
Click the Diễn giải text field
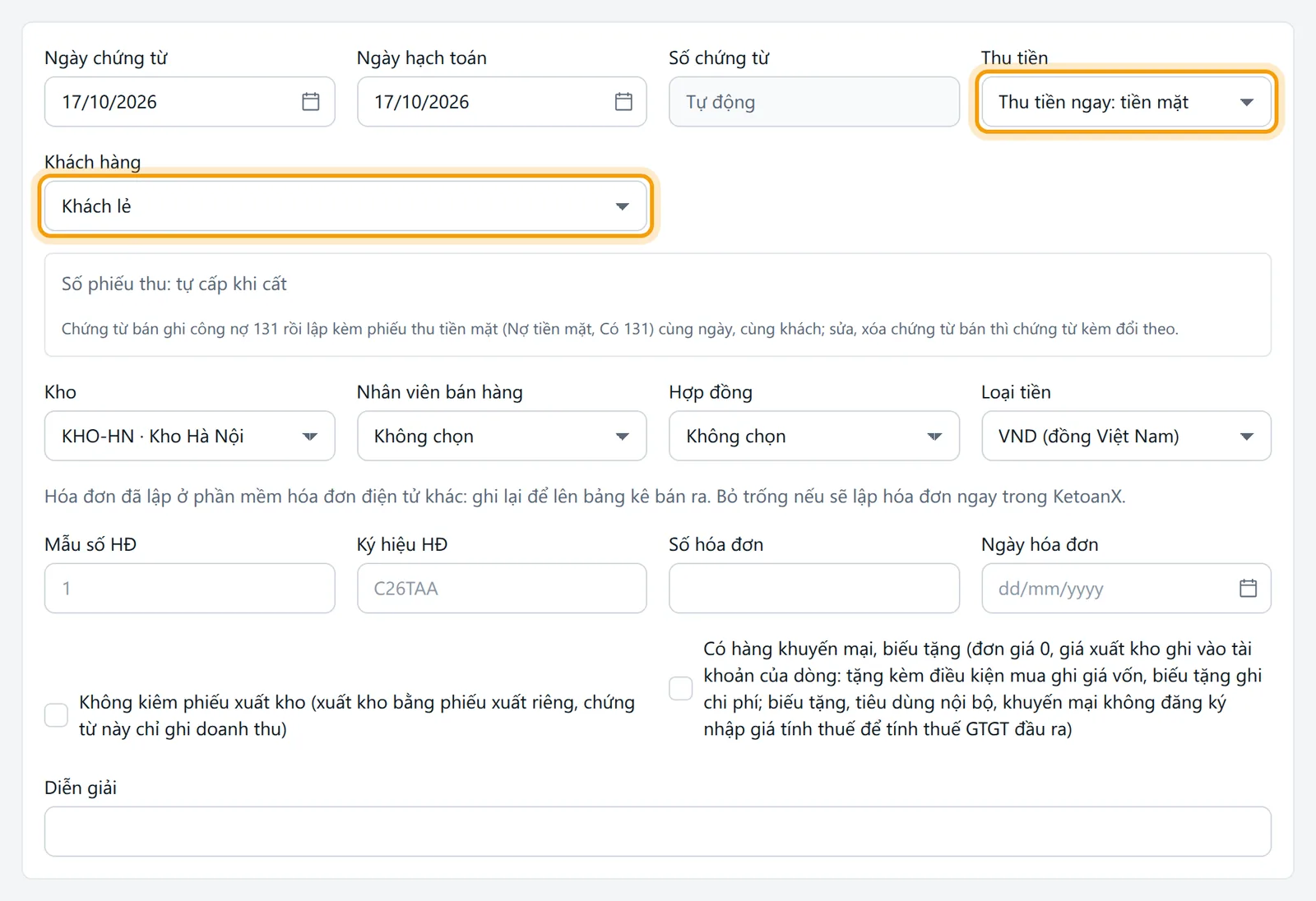[x=658, y=831]
